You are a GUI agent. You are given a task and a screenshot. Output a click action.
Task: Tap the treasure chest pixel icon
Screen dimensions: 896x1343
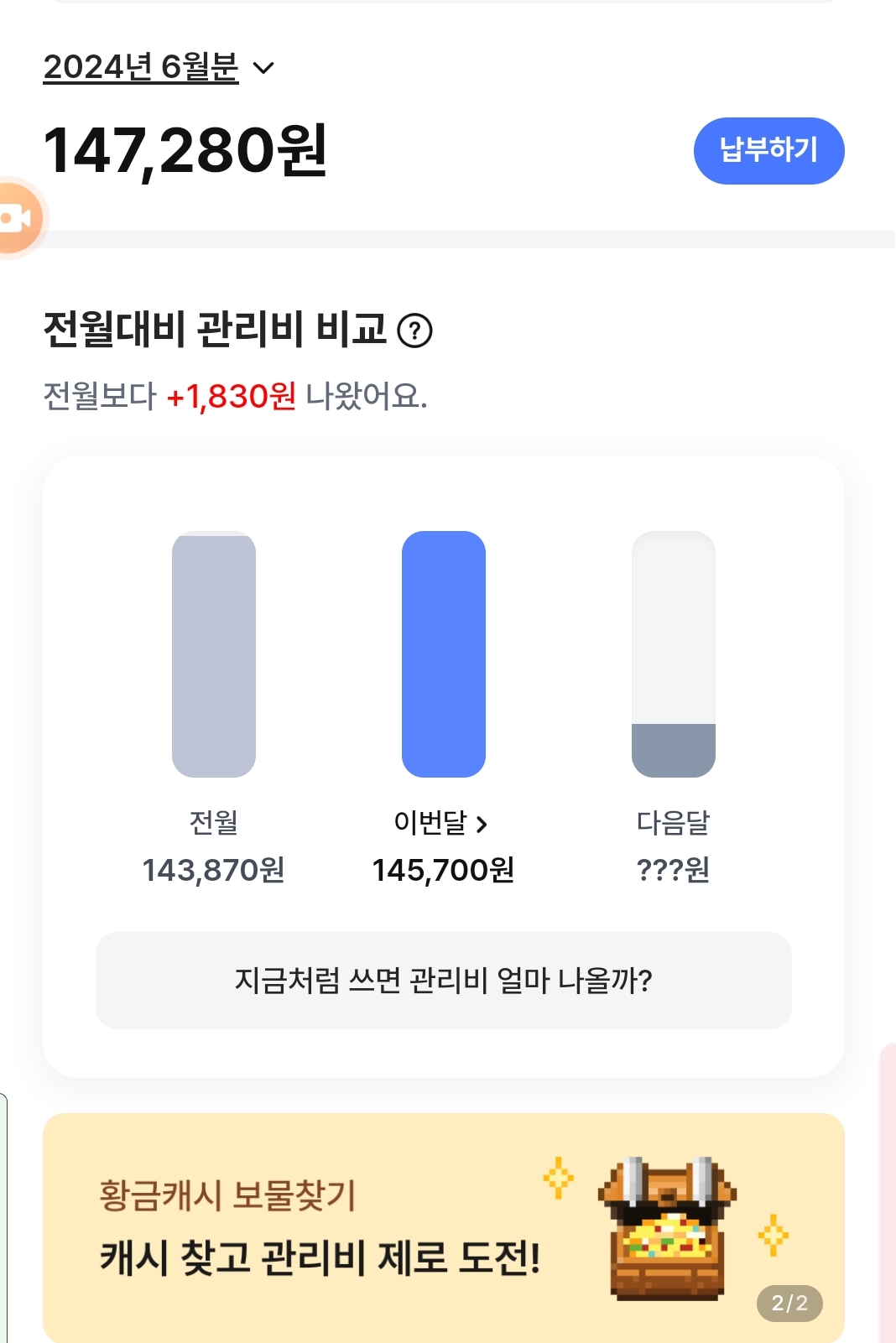point(667,1228)
